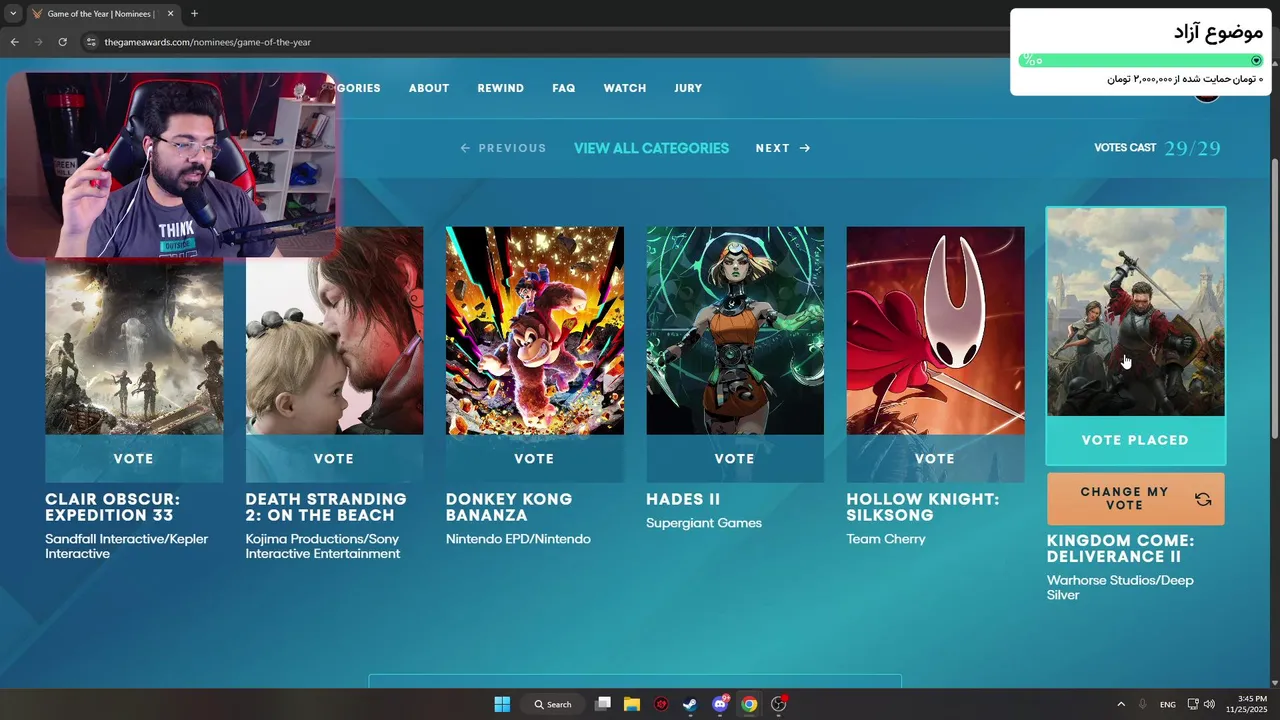Go to PREVIOUS category
This screenshot has width=1280, height=720.
click(x=503, y=148)
